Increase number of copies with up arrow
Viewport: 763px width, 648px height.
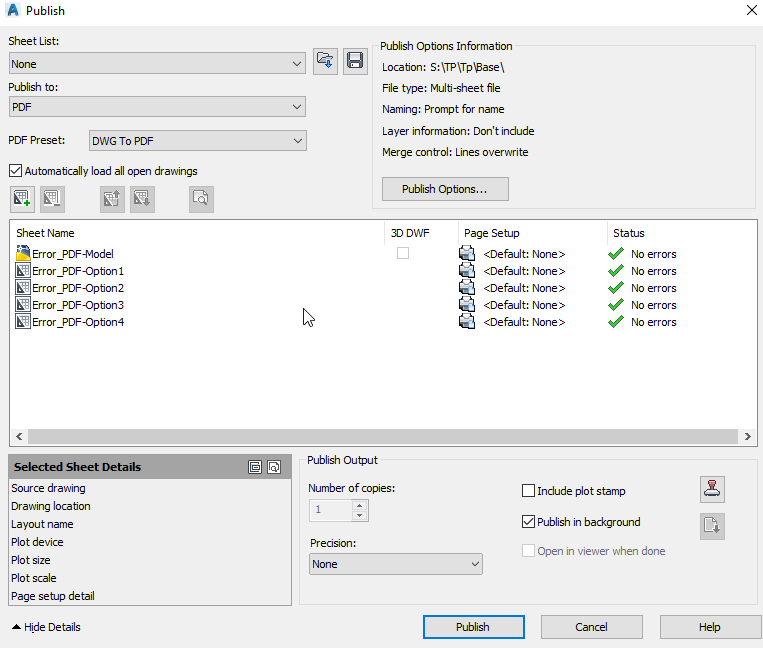click(360, 505)
